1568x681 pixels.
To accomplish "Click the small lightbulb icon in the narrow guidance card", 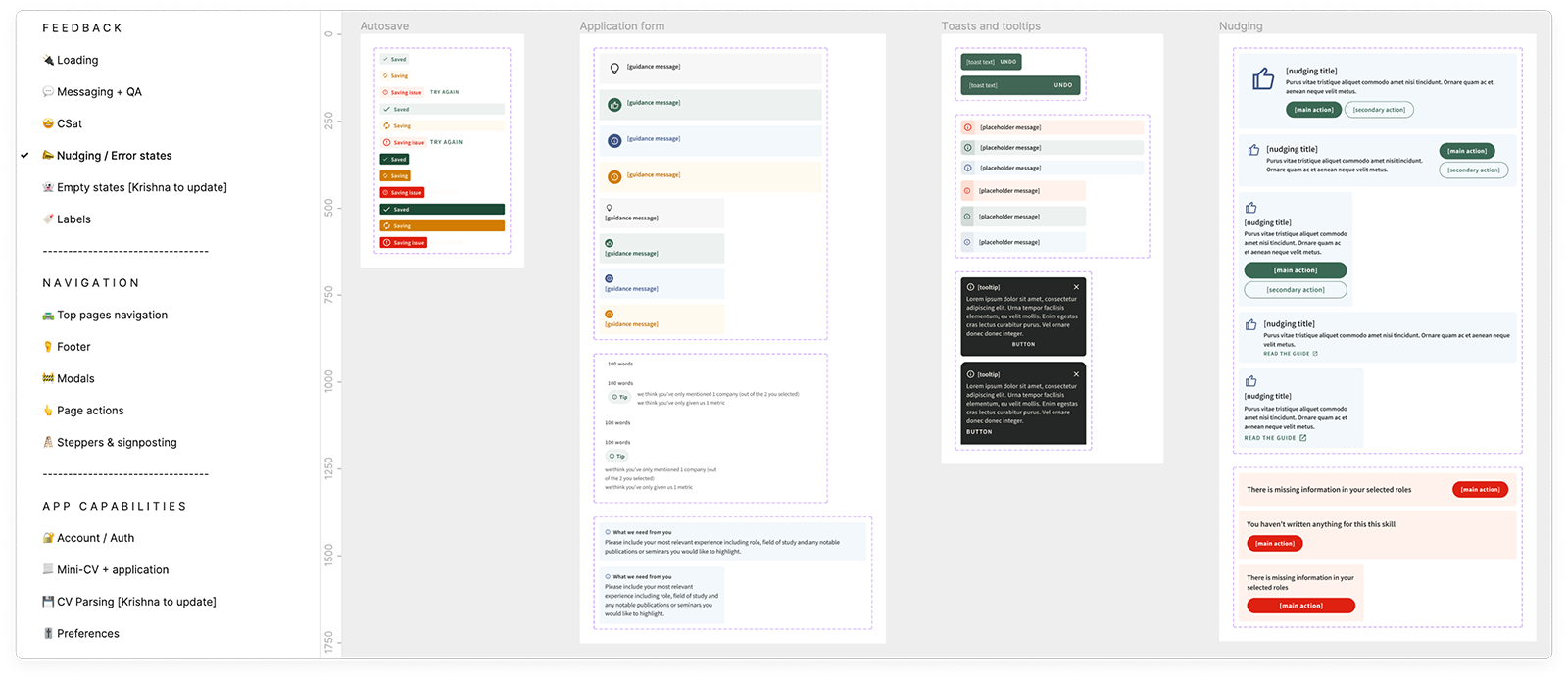I will (609, 208).
